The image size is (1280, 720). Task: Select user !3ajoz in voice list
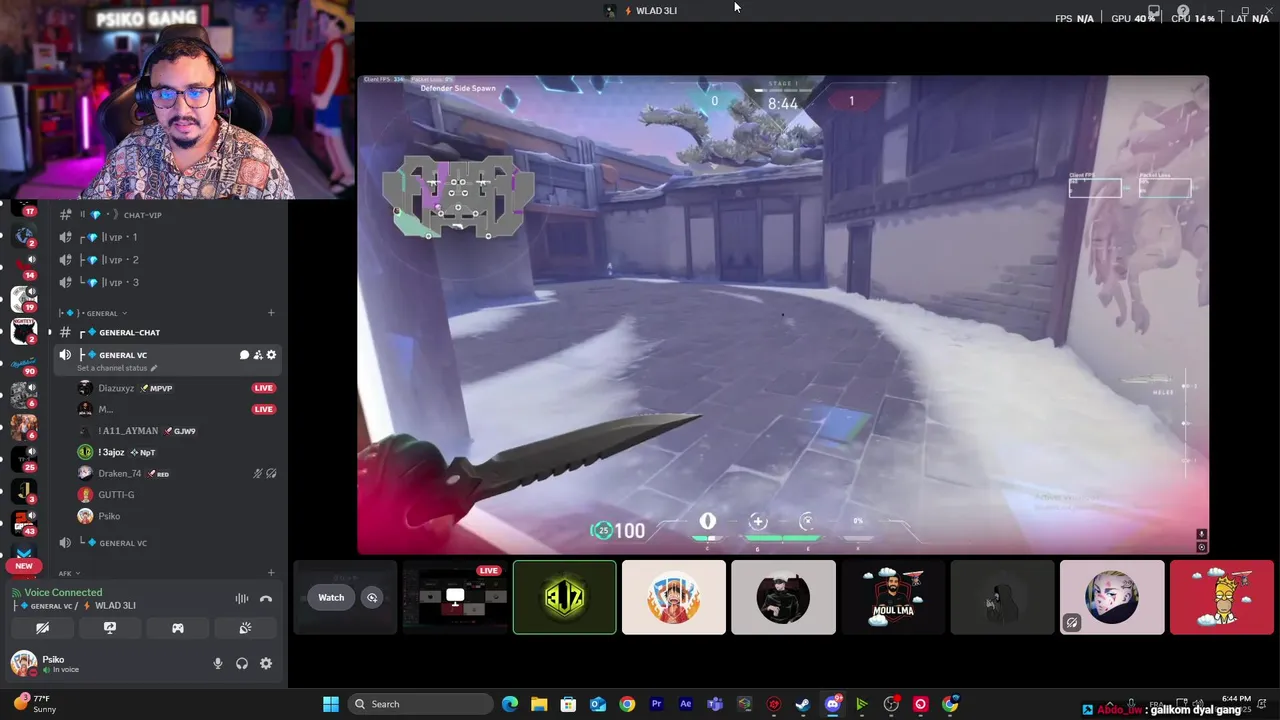click(x=111, y=452)
